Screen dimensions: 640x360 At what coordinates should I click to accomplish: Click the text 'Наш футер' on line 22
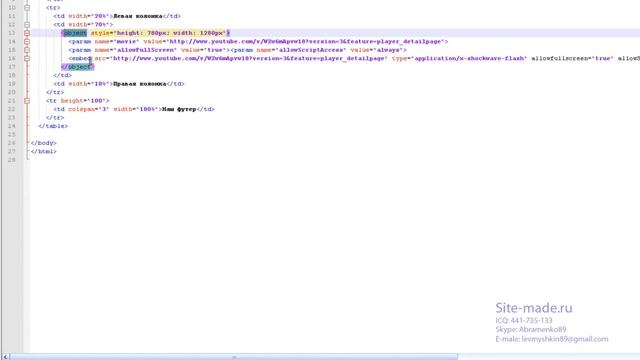point(179,109)
